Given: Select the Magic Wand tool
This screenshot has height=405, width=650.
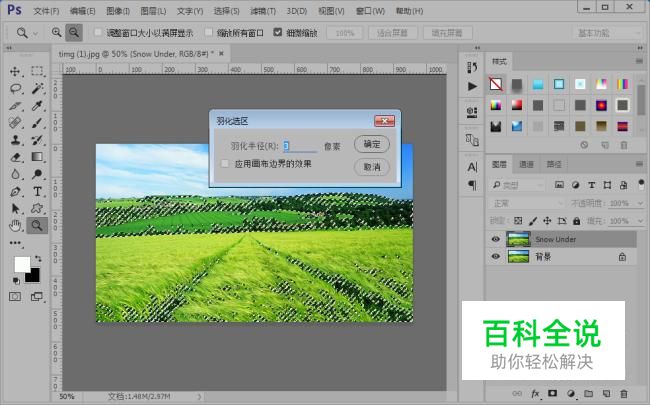Looking at the screenshot, I should 37,88.
